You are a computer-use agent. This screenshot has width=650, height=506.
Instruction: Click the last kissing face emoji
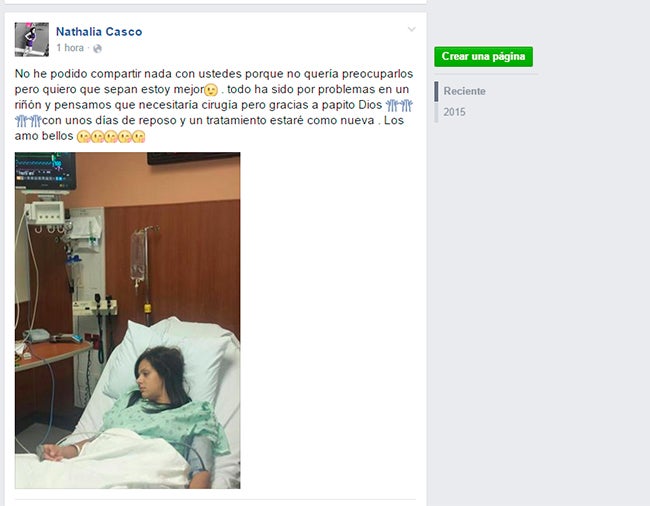(x=139, y=136)
